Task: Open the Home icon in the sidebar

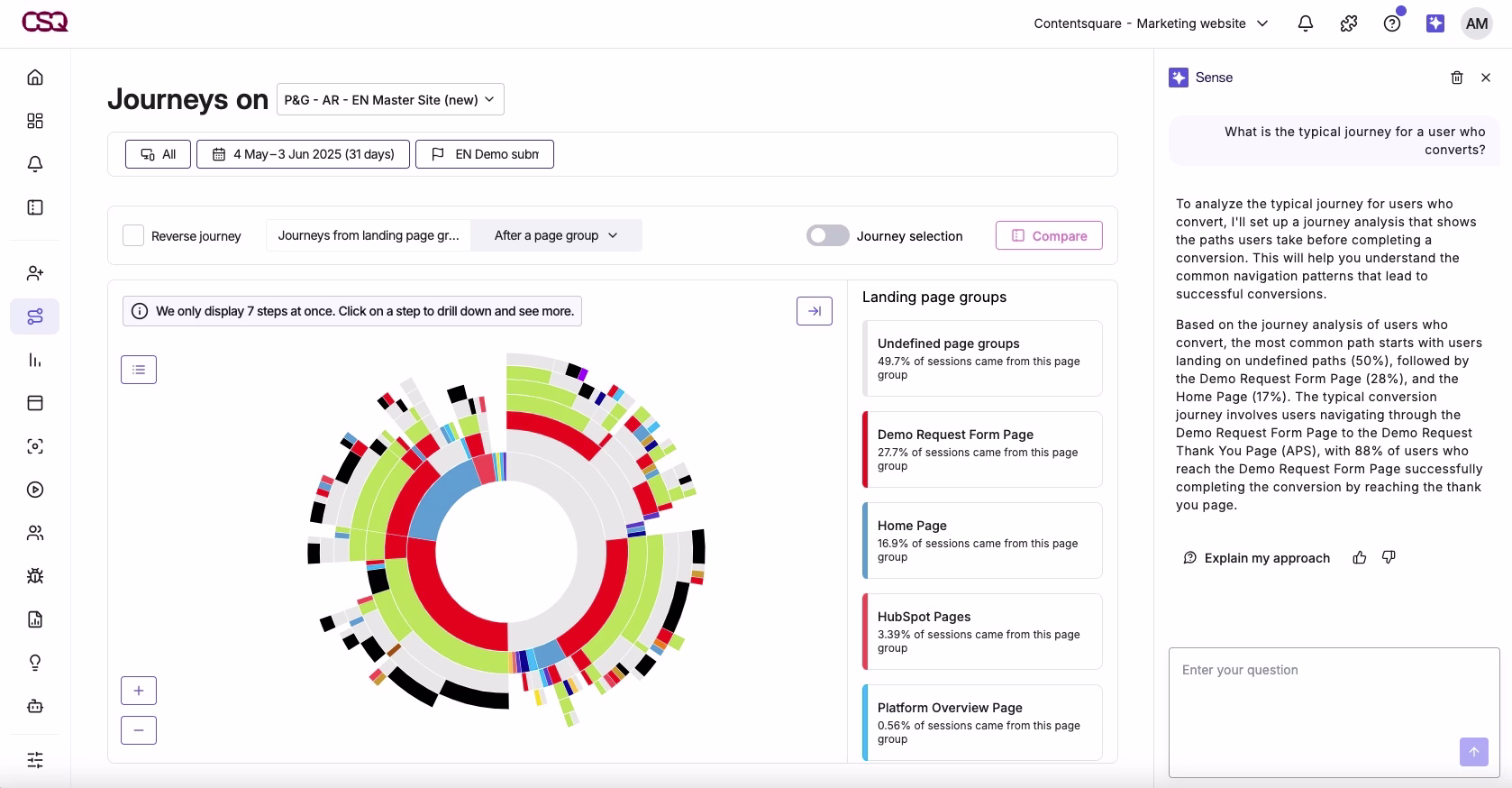Action: tap(35, 78)
